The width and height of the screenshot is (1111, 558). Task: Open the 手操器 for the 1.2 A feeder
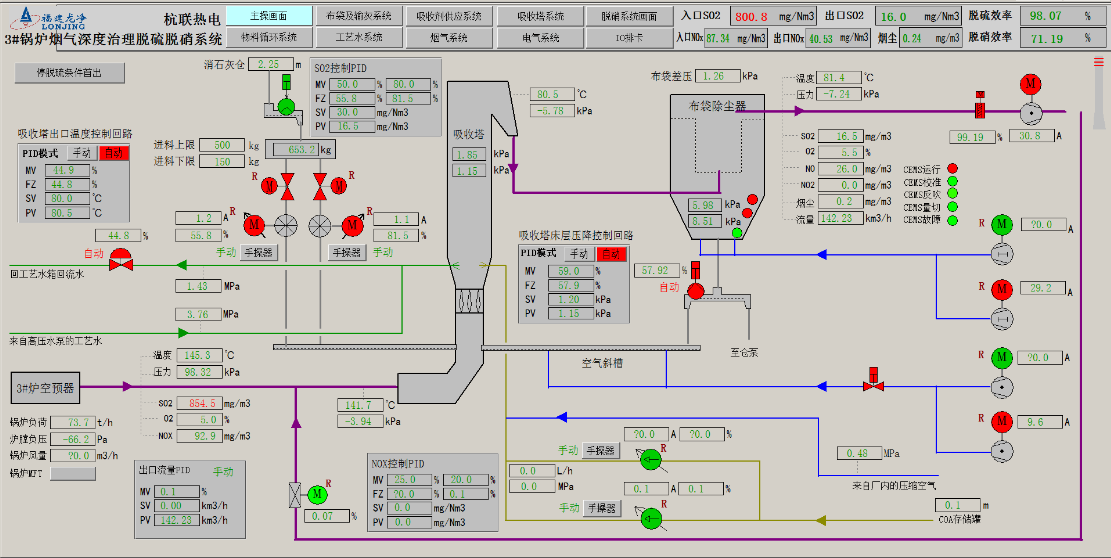pyautogui.click(x=259, y=253)
